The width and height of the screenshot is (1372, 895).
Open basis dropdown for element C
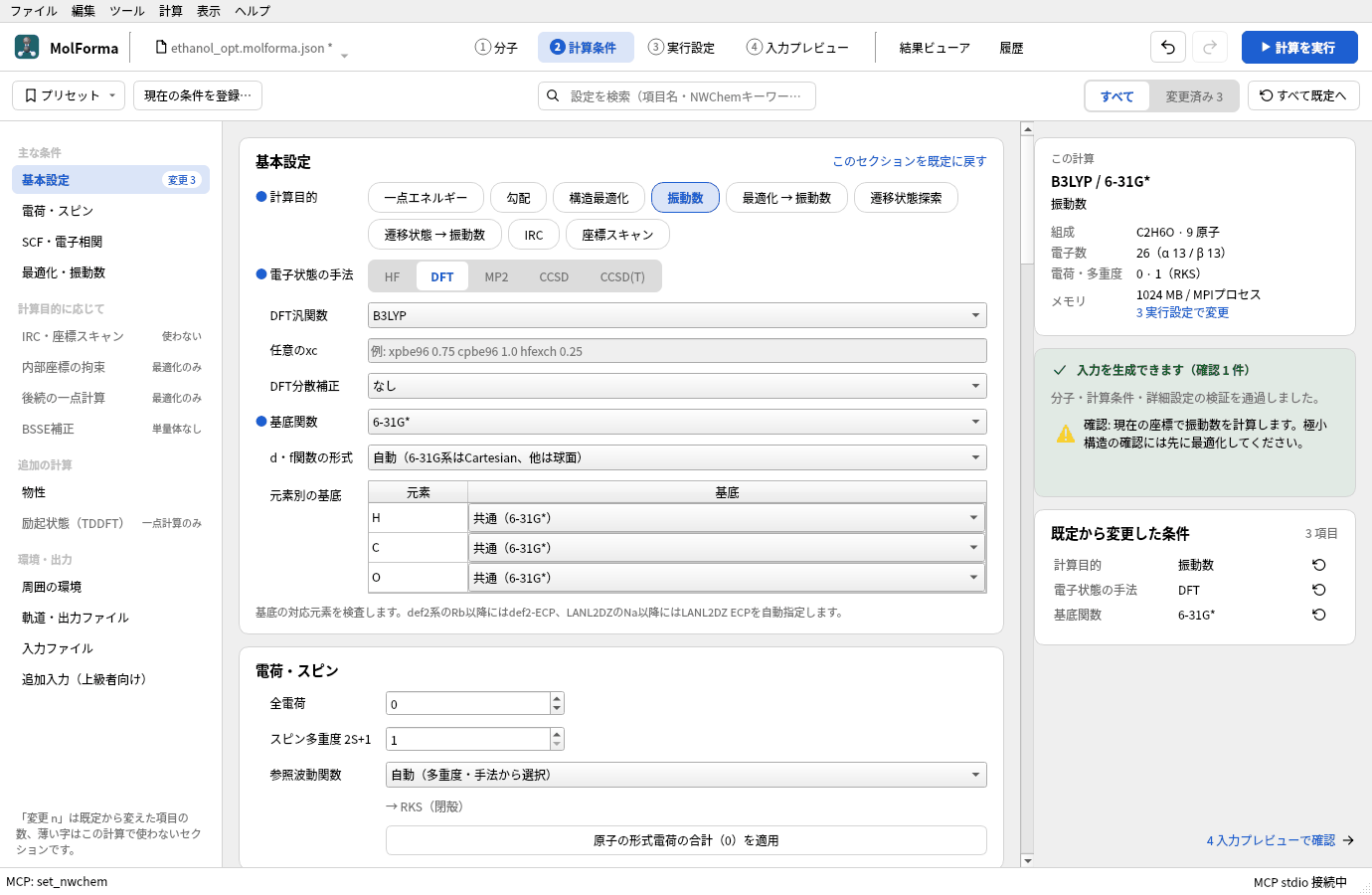[727, 548]
